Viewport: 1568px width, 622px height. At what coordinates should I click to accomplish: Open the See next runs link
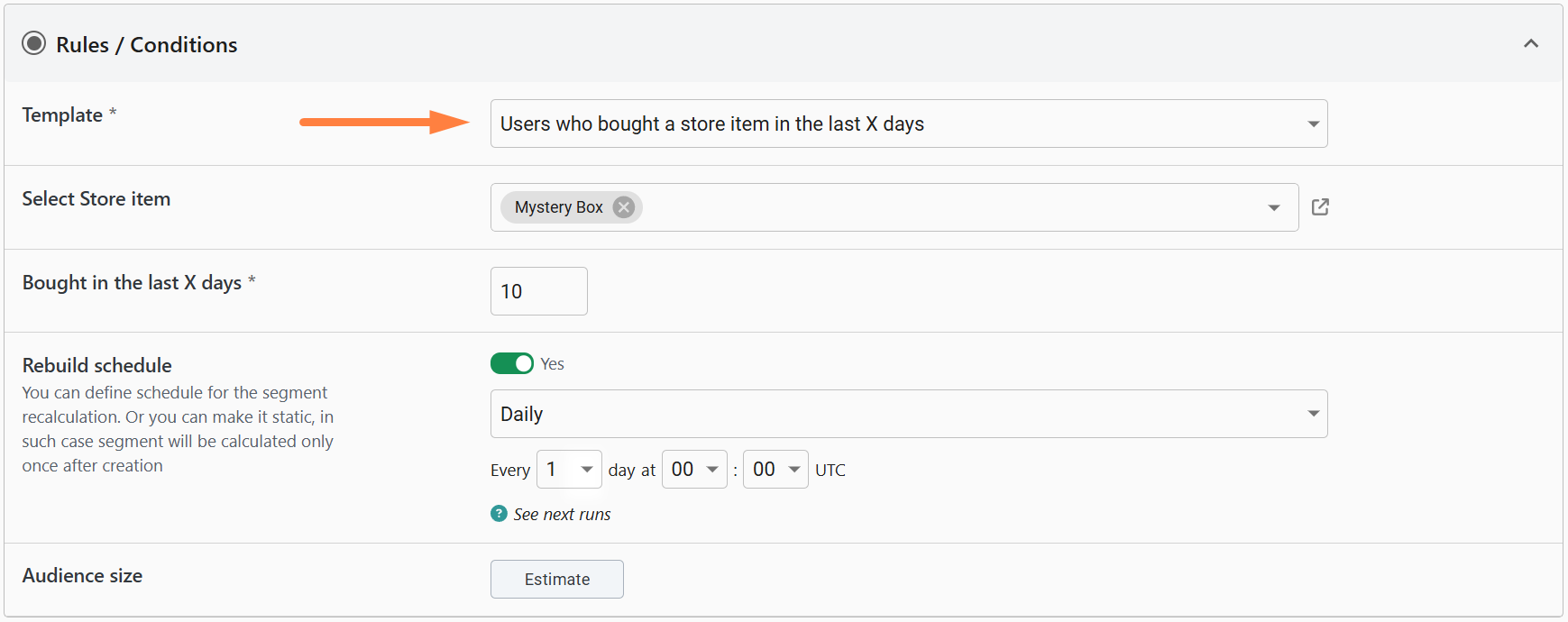[x=562, y=515]
